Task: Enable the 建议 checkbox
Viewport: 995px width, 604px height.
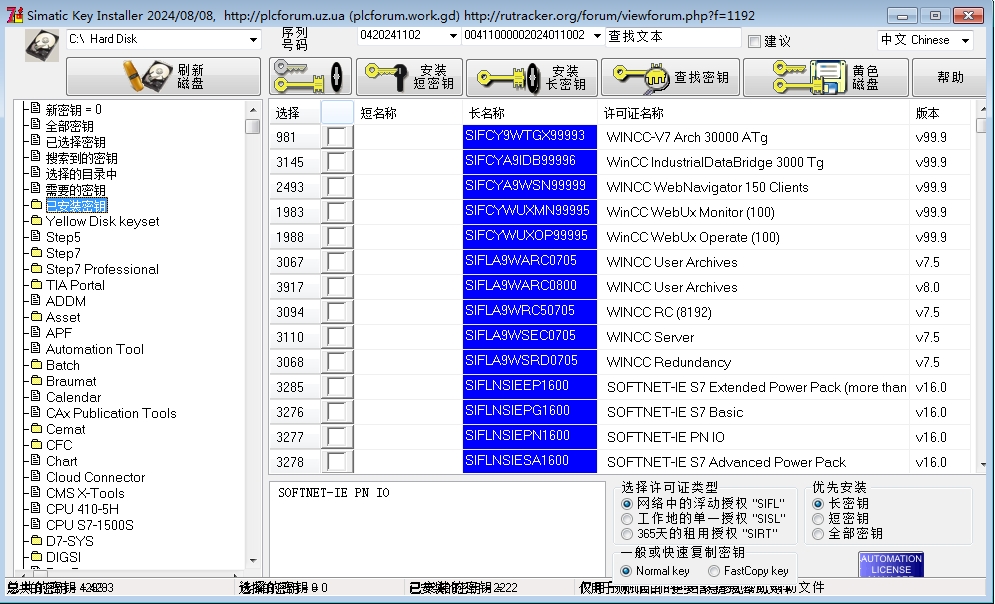Action: (755, 41)
